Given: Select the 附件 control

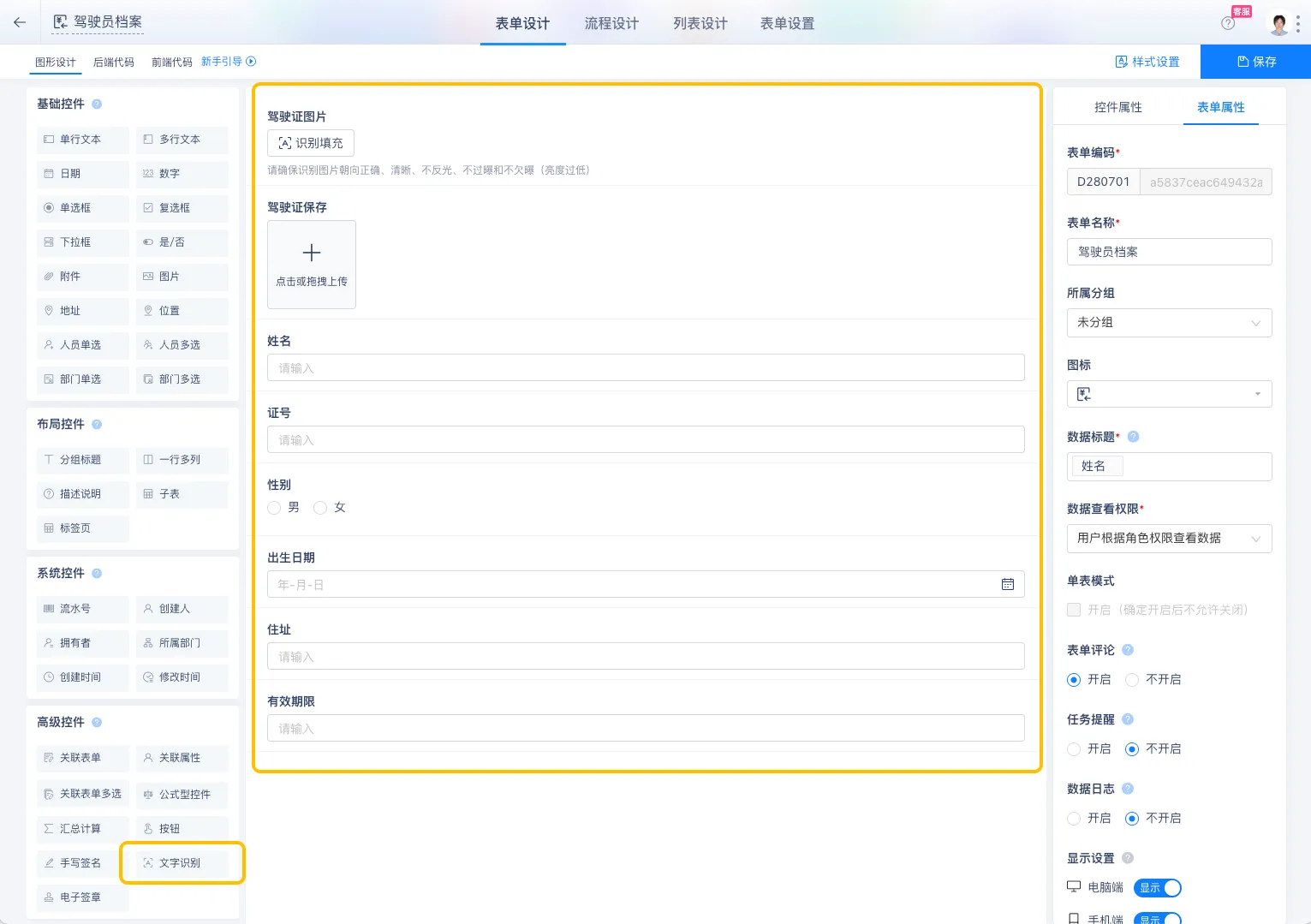Looking at the screenshot, I should point(82,277).
